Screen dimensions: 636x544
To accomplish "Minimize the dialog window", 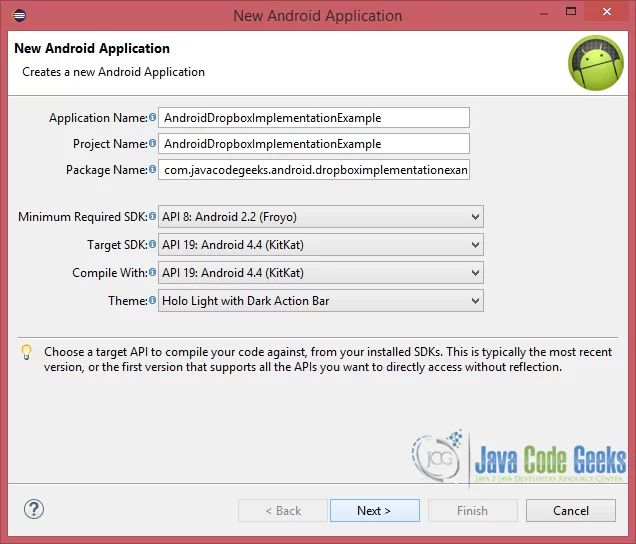I will tap(544, 14).
